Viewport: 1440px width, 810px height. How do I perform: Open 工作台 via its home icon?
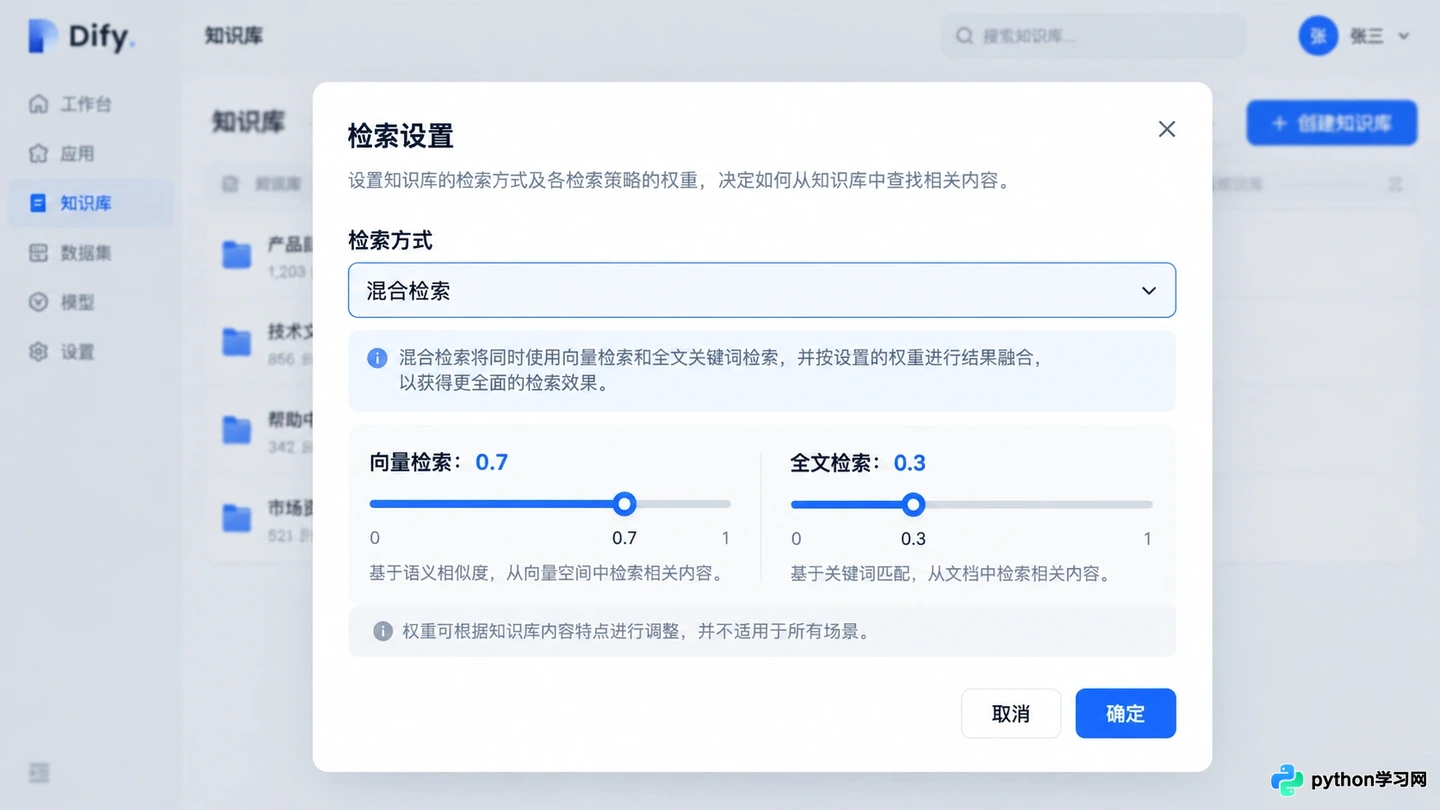(39, 104)
